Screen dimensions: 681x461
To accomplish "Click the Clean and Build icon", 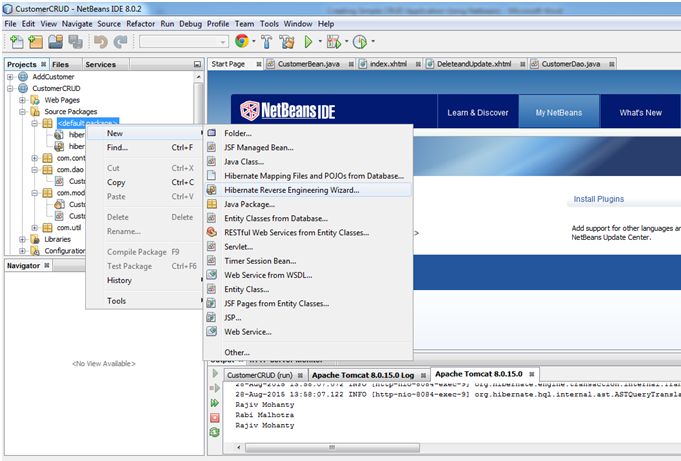I will (x=287, y=42).
